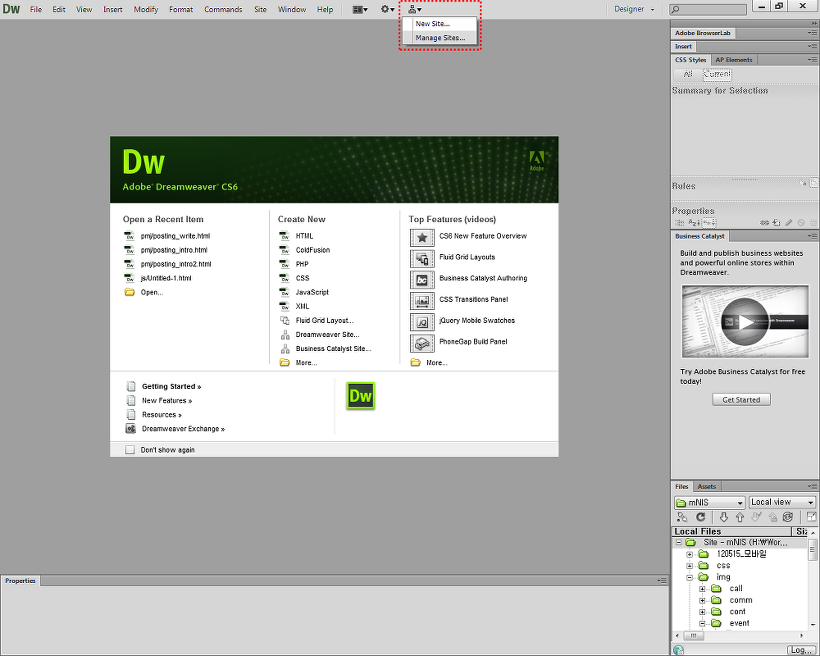The image size is (820, 656).
Task: Click Files panel horizontal scrollbar thumb
Action: point(694,636)
